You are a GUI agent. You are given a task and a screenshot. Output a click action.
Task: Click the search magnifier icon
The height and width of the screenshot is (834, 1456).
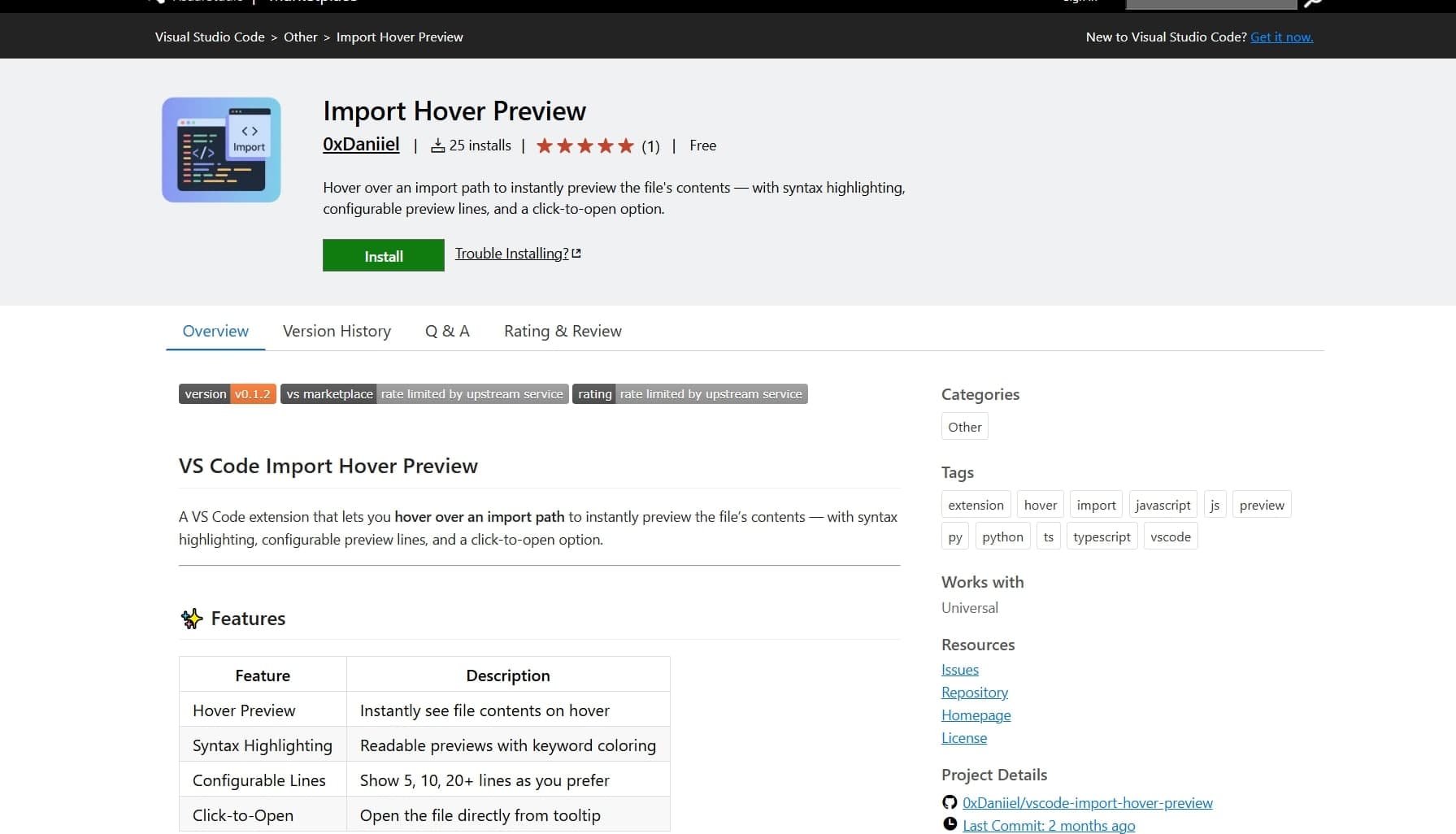coord(1311,2)
